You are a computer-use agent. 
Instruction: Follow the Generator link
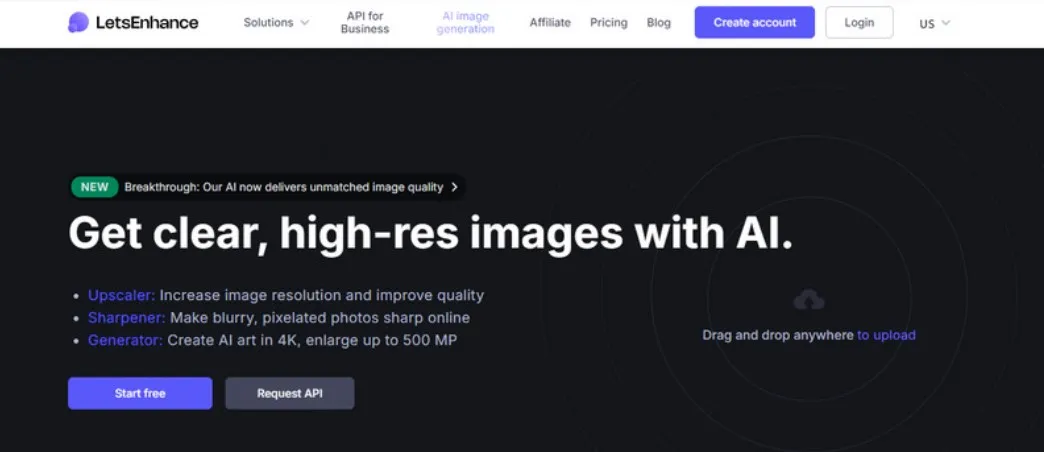click(125, 340)
